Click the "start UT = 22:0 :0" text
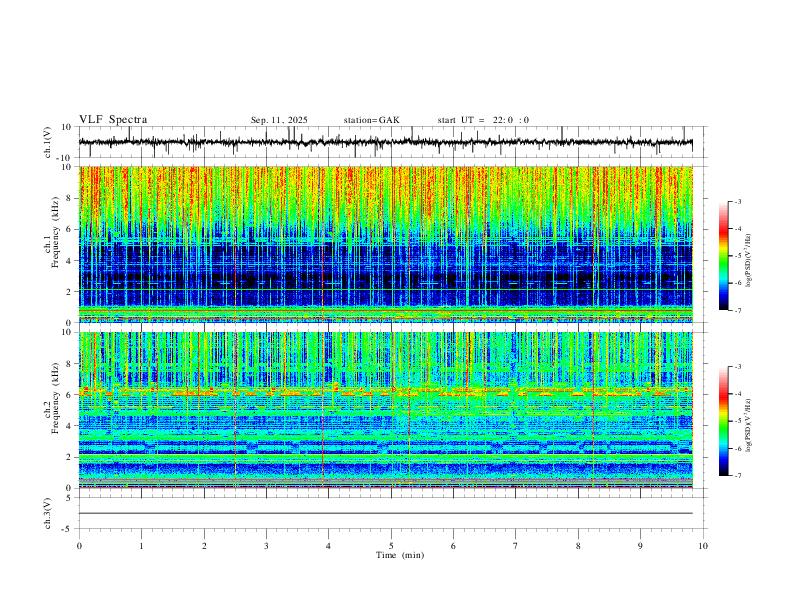Image resolution: width=792 pixels, height=612 pixels. tap(483, 120)
